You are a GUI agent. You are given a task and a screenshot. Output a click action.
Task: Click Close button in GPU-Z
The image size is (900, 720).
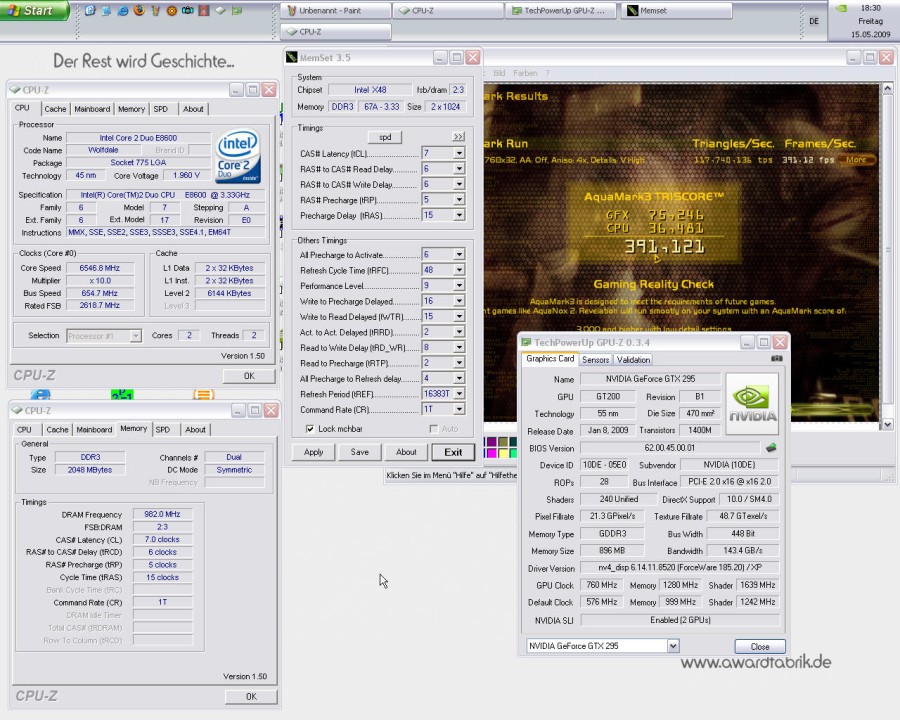760,647
